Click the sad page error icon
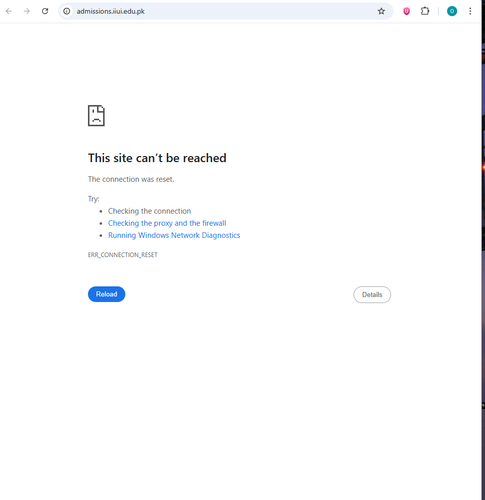Screen dimensions: 485x500 click(96, 116)
